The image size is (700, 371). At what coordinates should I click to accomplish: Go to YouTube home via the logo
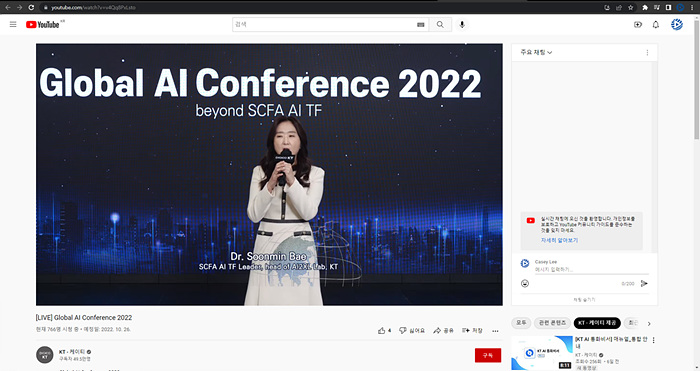pyautogui.click(x=42, y=25)
